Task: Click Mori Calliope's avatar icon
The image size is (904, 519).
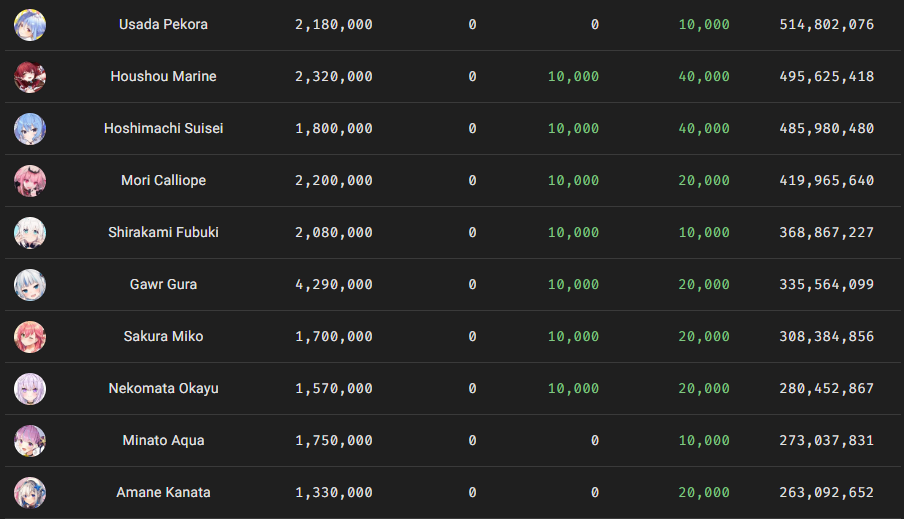Action: pos(30,180)
